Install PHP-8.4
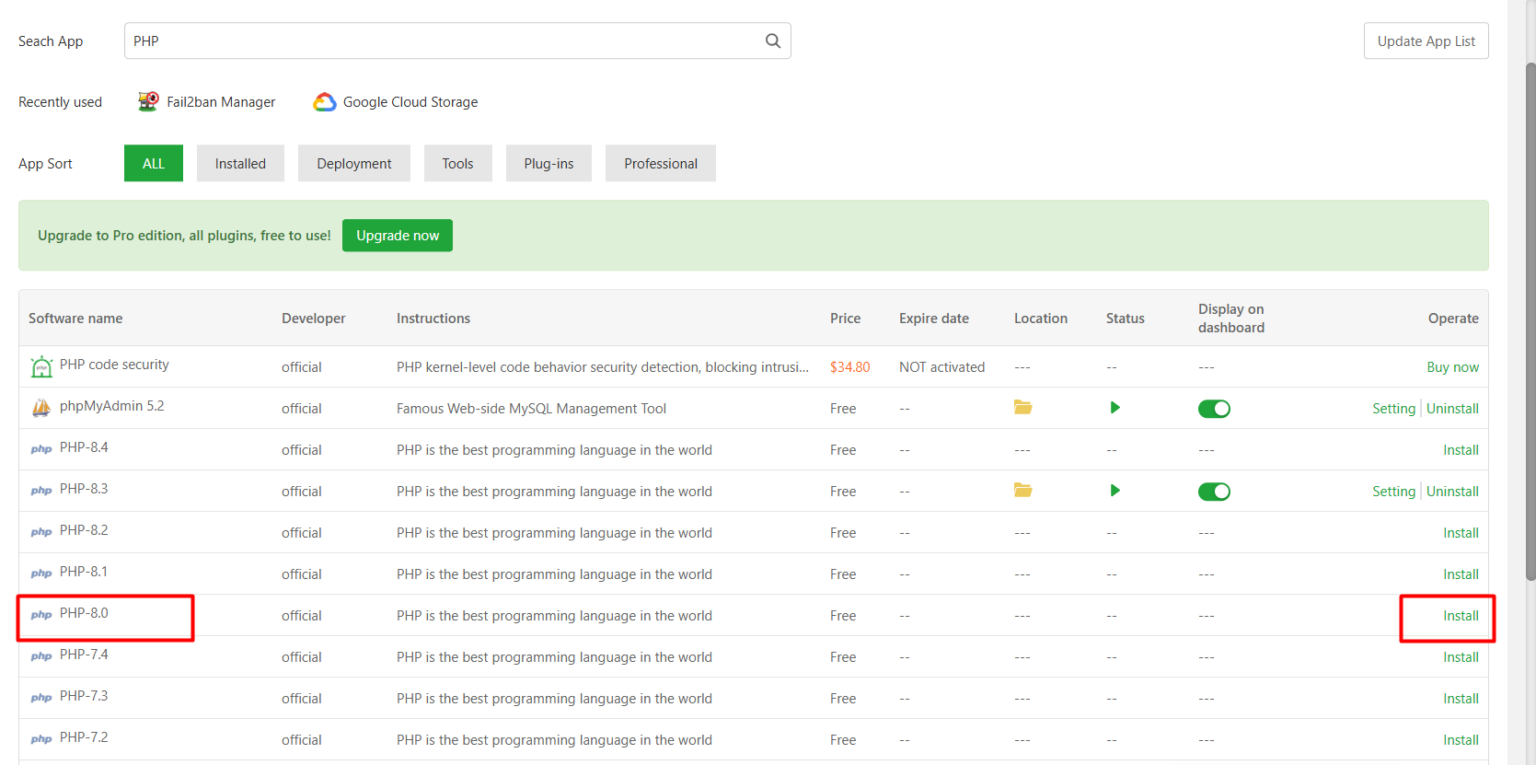1536x765 pixels. (1460, 450)
